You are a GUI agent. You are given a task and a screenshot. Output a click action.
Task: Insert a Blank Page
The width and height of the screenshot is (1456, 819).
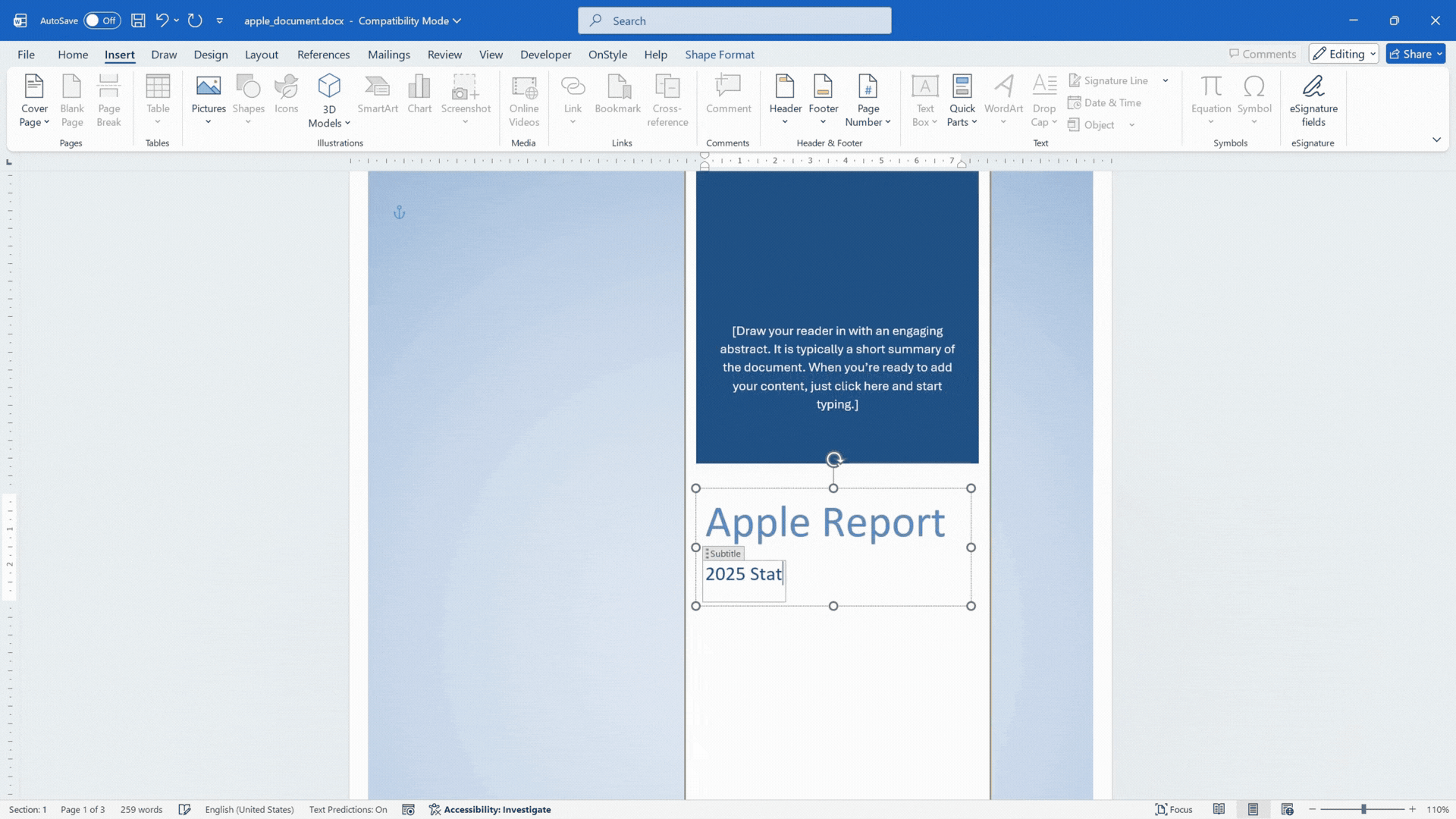(72, 101)
